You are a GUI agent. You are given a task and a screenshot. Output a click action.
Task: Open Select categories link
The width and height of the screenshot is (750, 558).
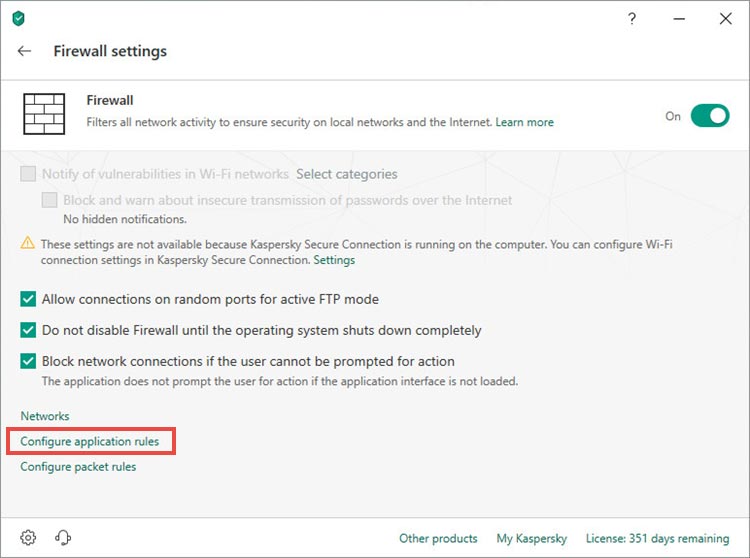(346, 174)
